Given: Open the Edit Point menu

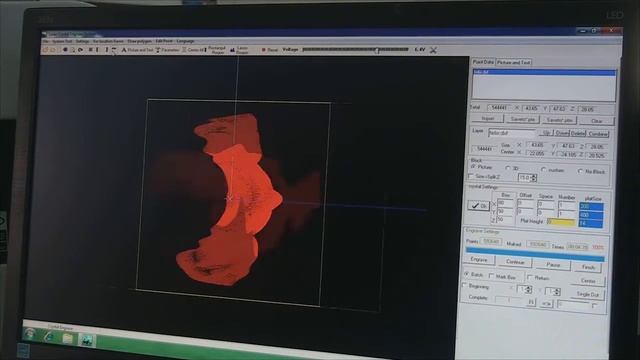Looking at the screenshot, I should pos(164,41).
